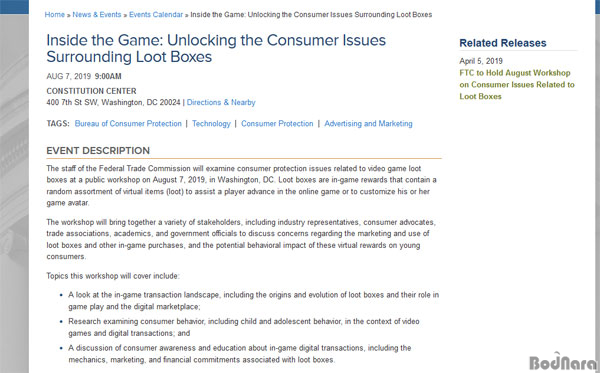The image size is (600, 373).
Task: Click the Constitution Center venue name
Action: pos(91,91)
